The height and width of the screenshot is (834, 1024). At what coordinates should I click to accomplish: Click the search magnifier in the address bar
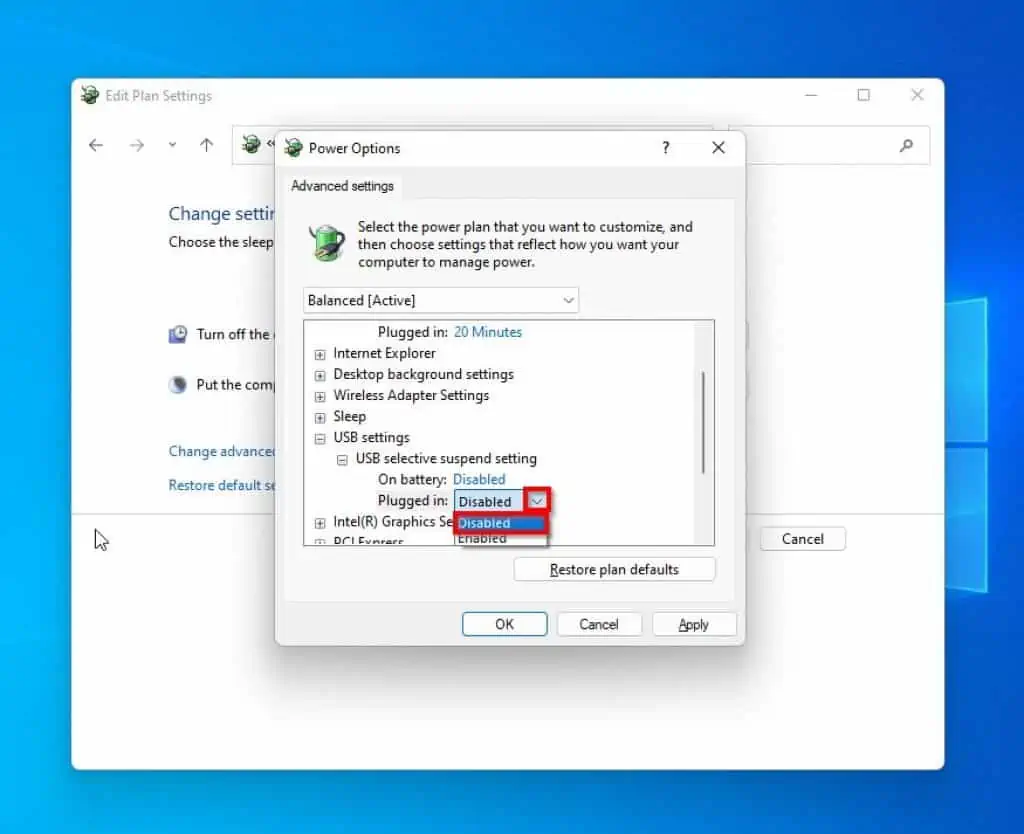(906, 146)
